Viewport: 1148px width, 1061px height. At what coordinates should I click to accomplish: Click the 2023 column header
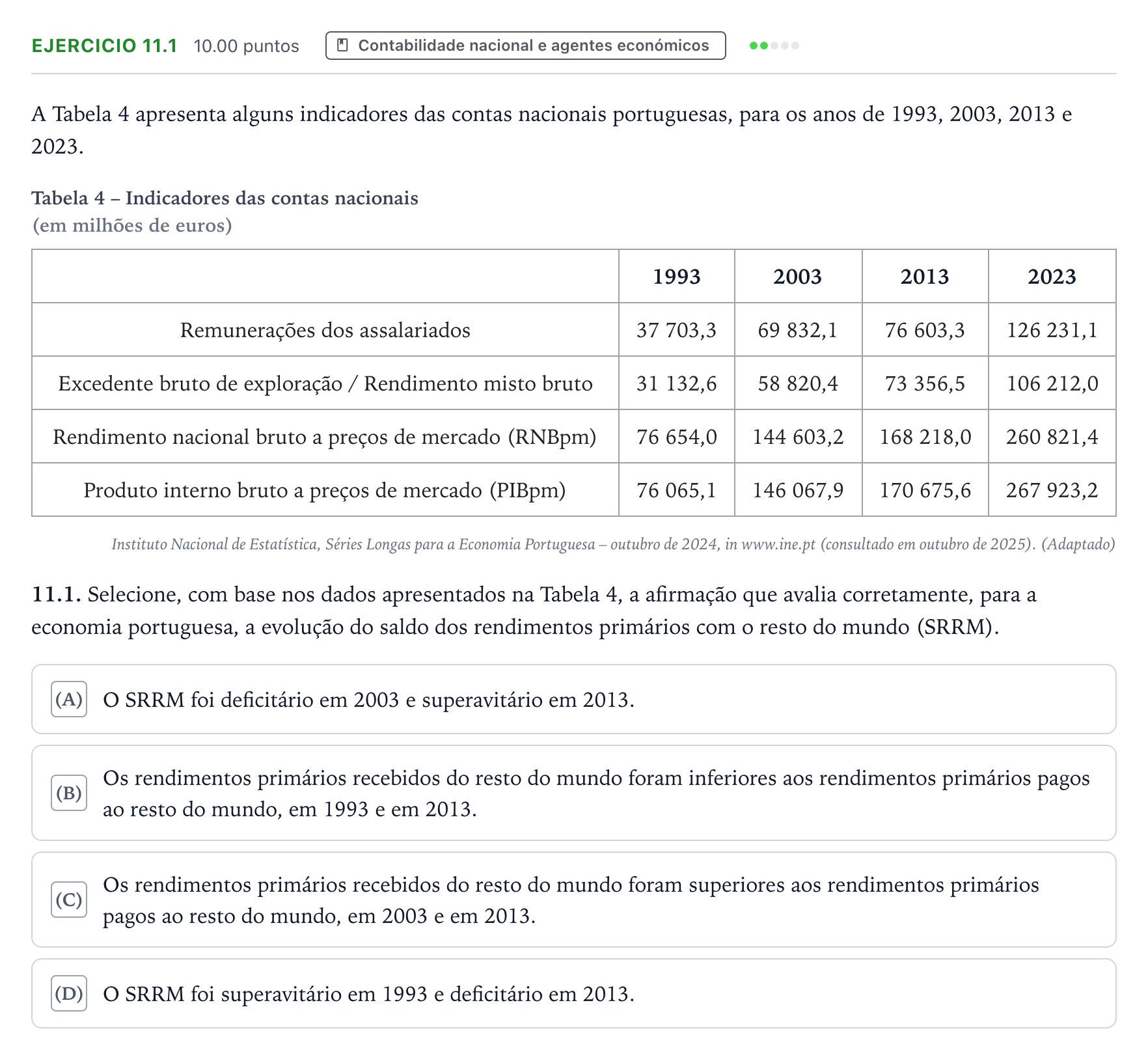click(x=1052, y=277)
